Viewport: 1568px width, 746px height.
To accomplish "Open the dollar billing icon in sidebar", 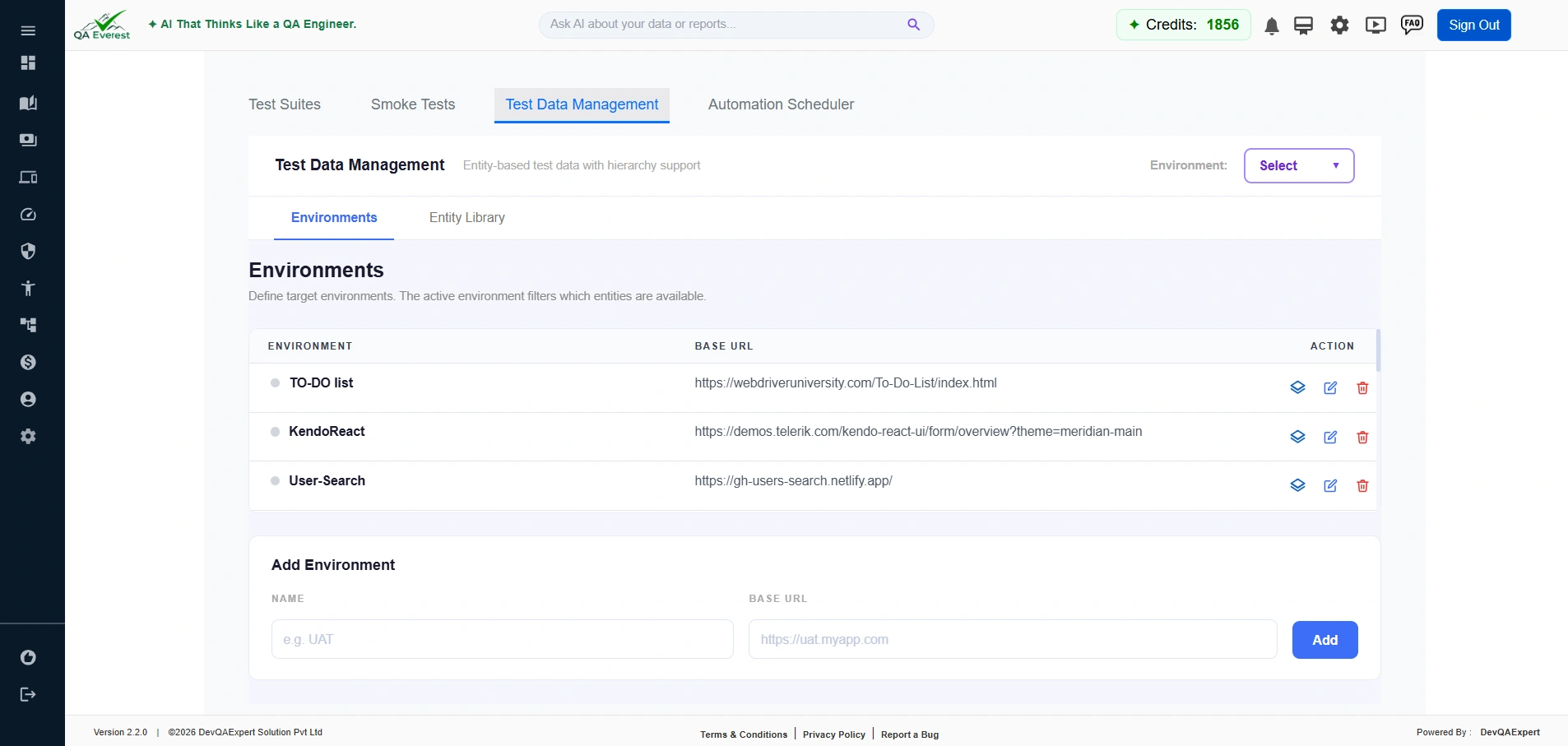I will click(28, 362).
